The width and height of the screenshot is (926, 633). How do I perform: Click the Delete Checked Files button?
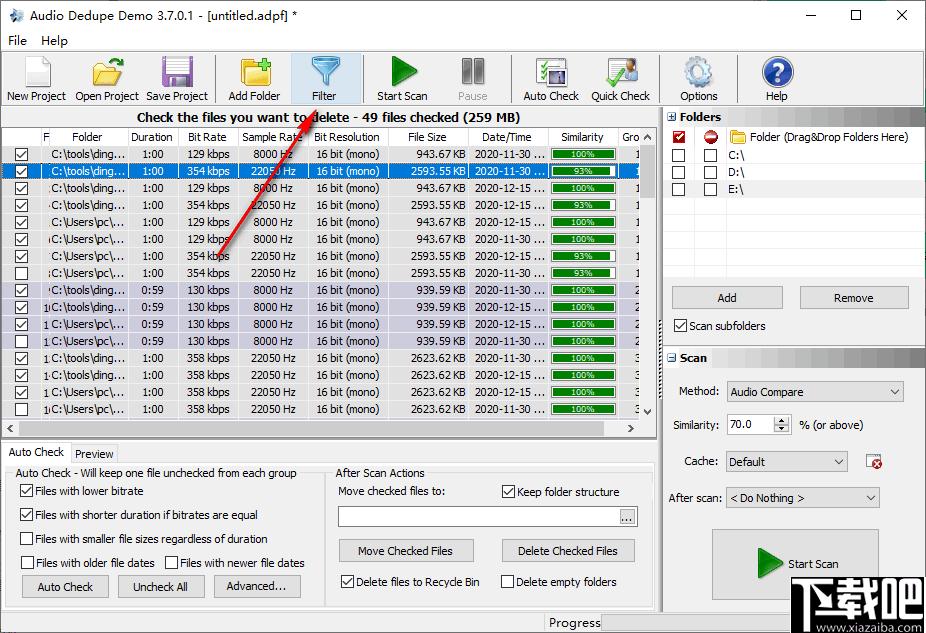(568, 551)
